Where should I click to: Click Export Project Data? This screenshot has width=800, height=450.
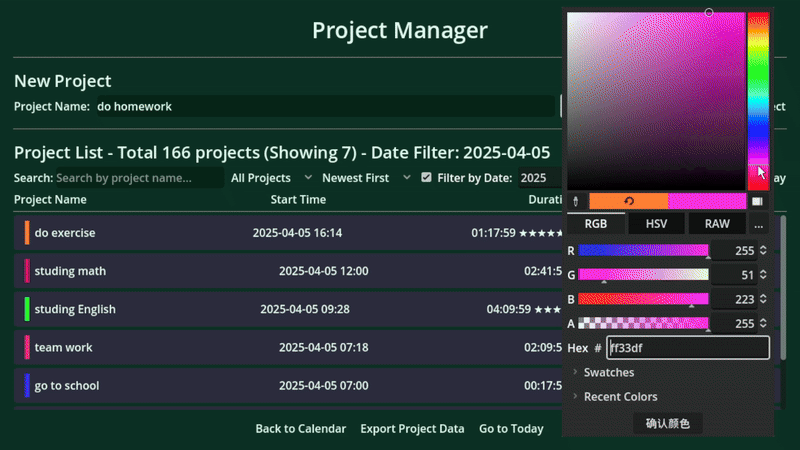pyautogui.click(x=412, y=428)
